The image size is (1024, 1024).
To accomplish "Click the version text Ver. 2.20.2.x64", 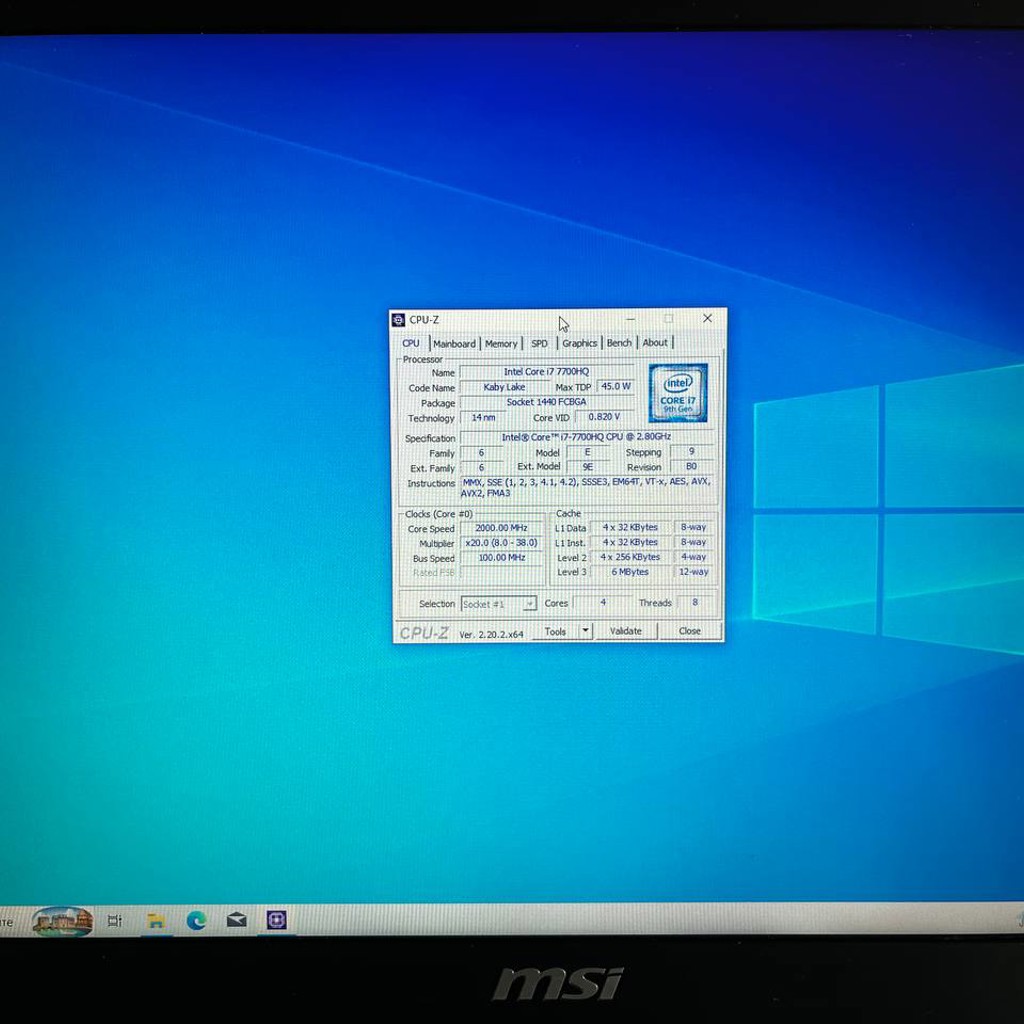I will pos(491,634).
